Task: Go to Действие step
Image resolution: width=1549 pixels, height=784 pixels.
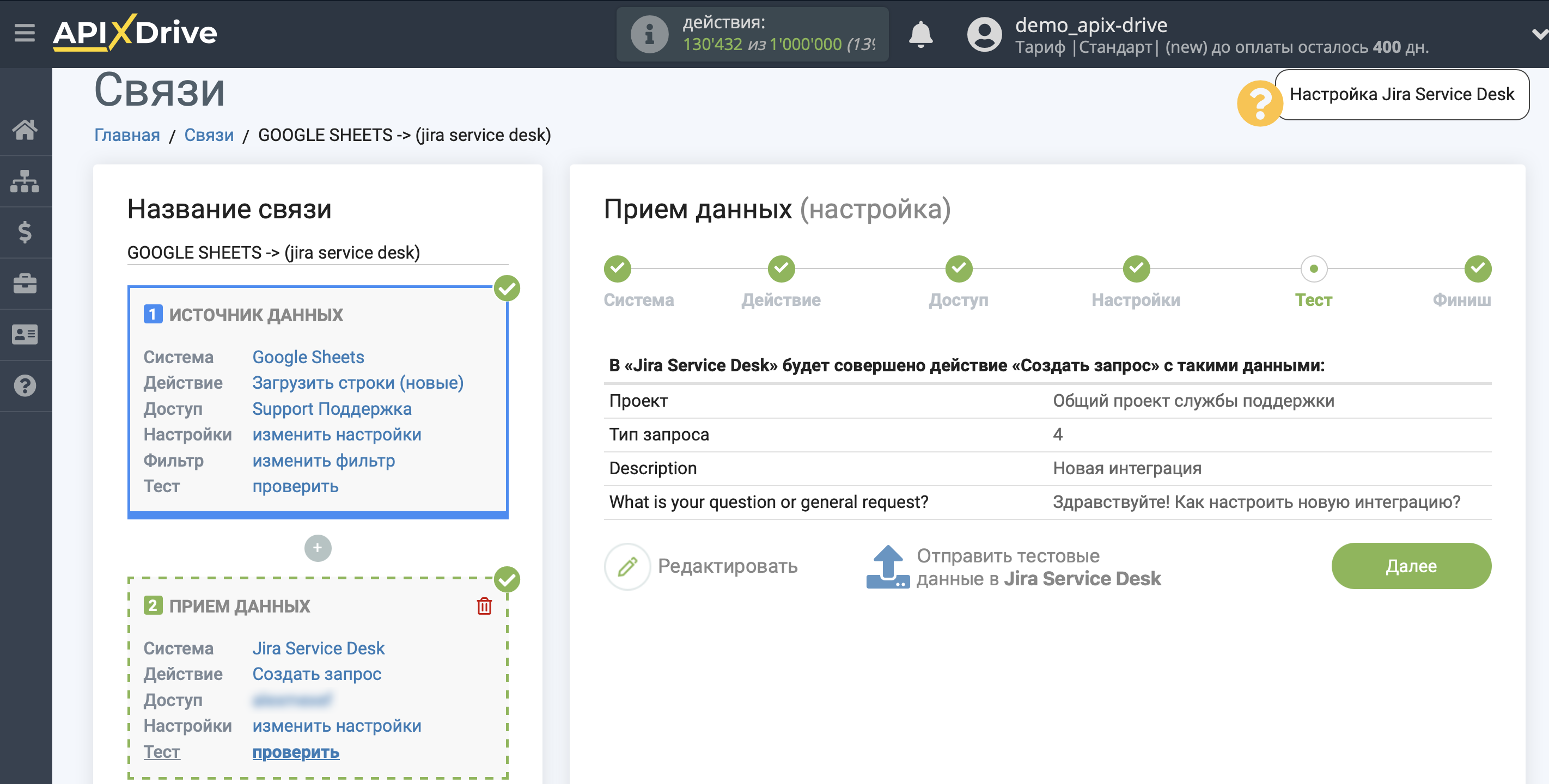Action: [781, 269]
